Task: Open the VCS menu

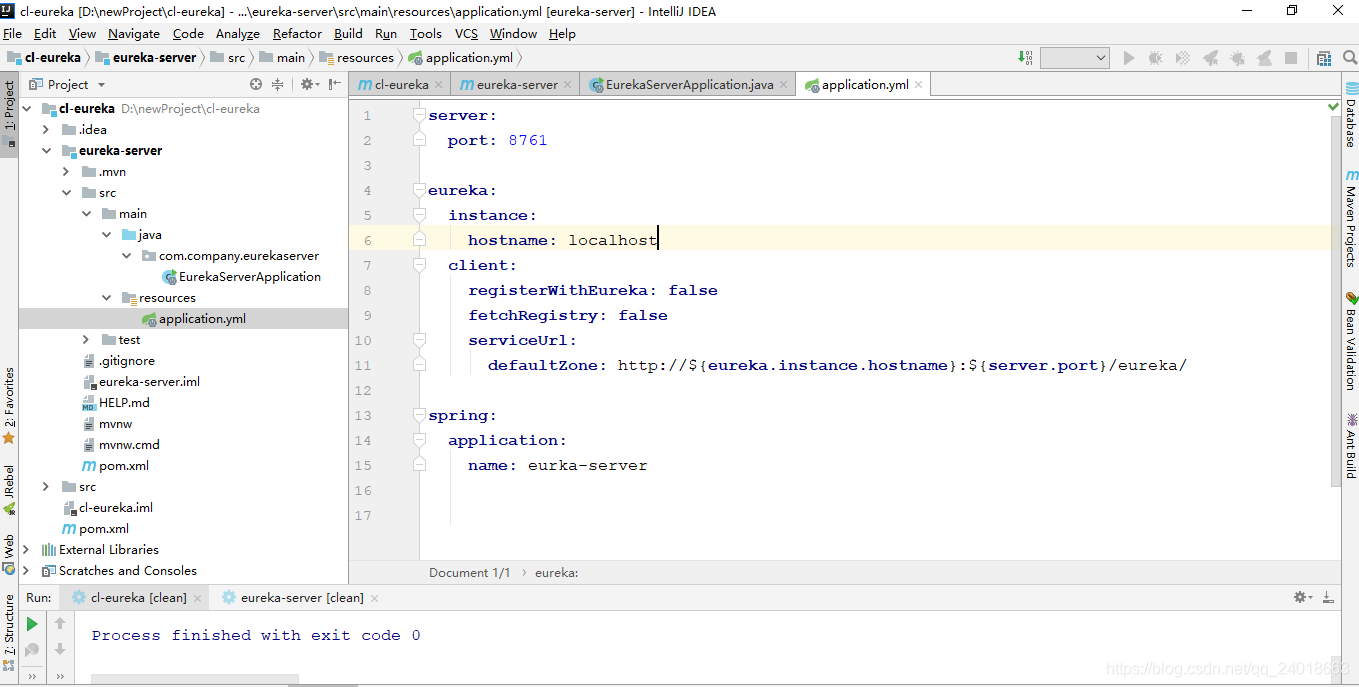Action: click(x=466, y=33)
